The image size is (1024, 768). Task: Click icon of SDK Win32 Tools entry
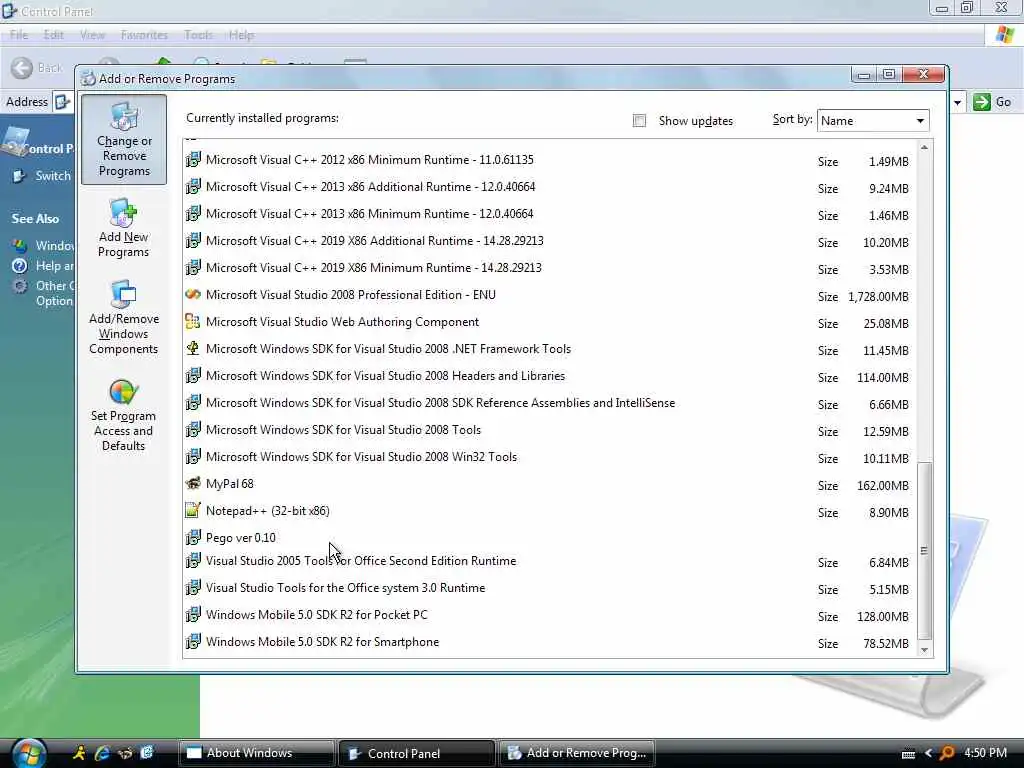193,456
